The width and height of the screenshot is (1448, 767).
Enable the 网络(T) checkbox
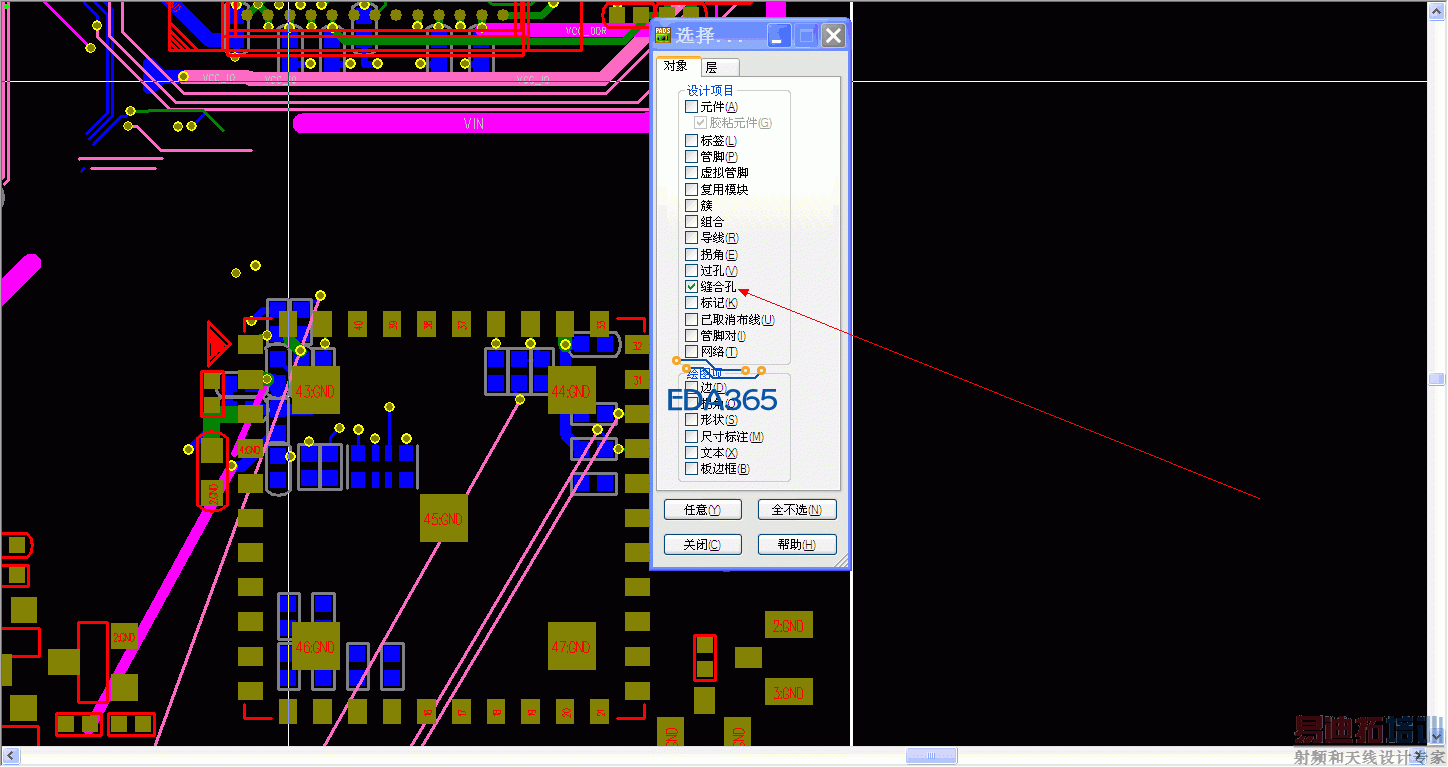692,352
